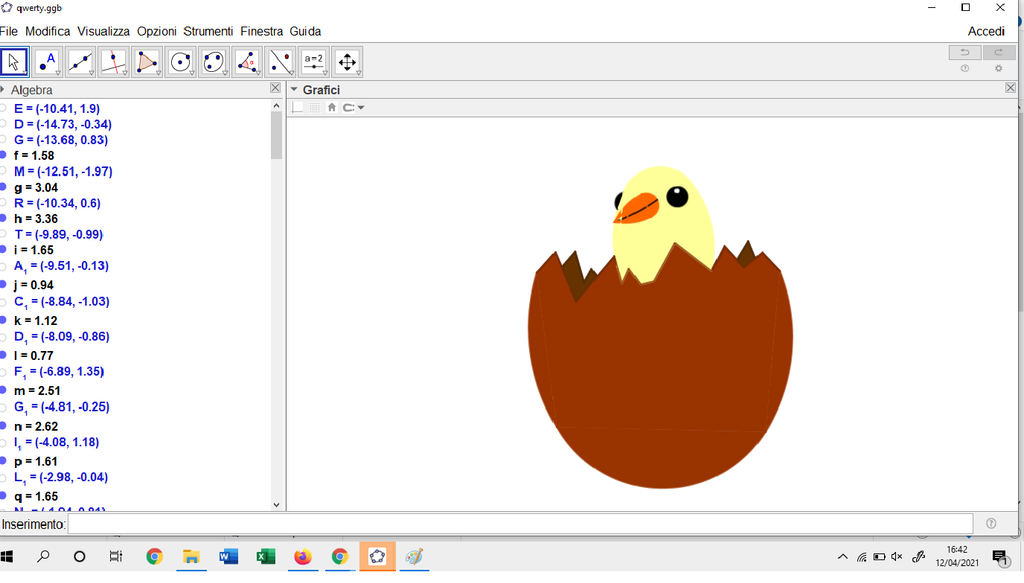Screen dimensions: 1024x583
Task: Open the Visualizza menu
Action: point(103,31)
